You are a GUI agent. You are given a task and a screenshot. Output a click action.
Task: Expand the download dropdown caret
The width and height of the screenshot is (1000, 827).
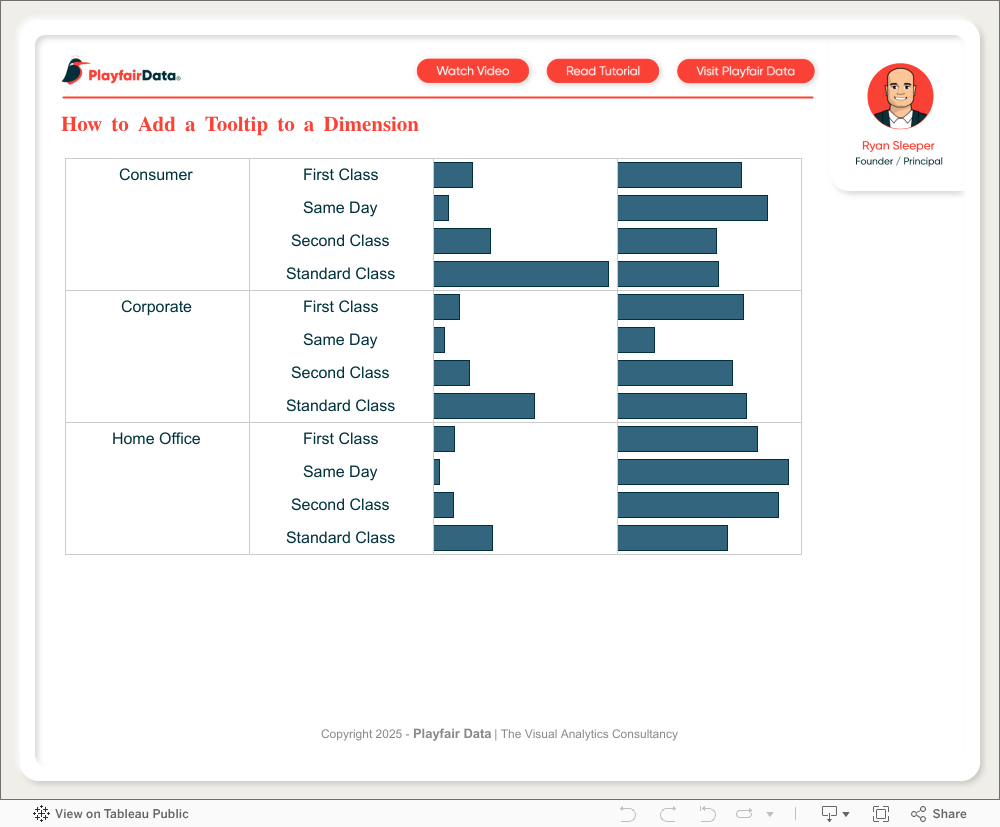pos(846,815)
